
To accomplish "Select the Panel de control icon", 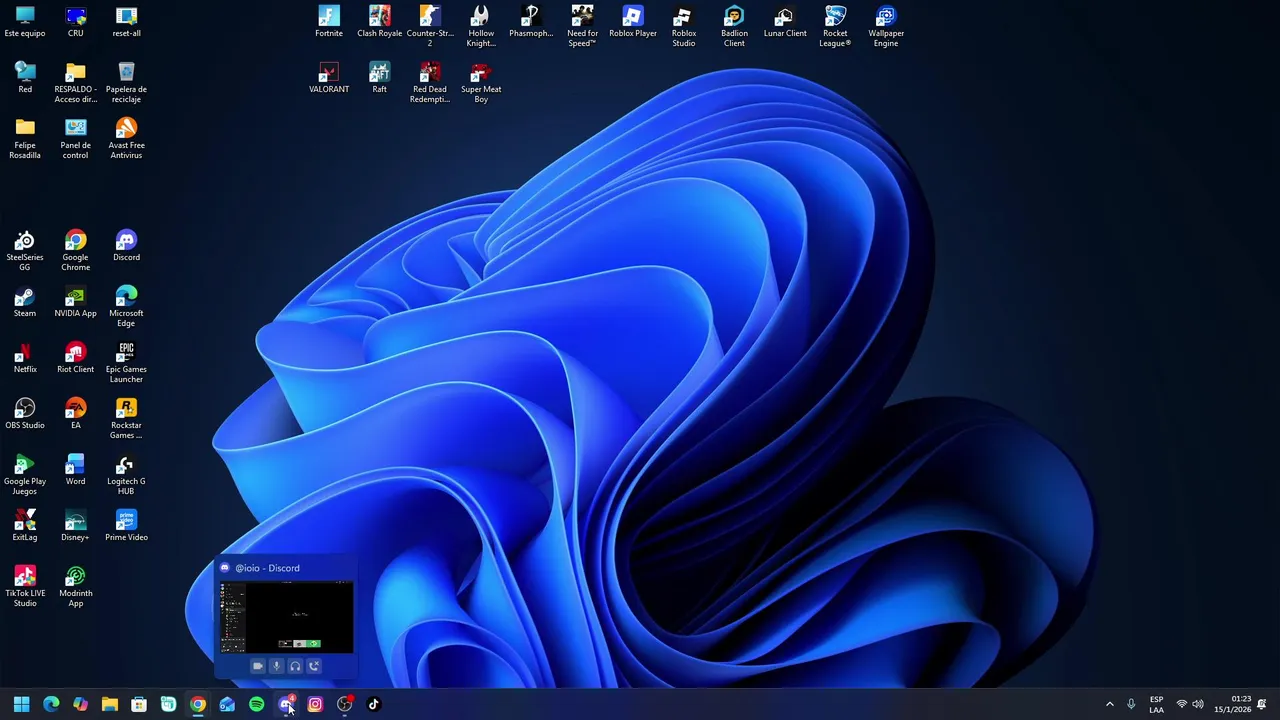I will click(x=76, y=138).
